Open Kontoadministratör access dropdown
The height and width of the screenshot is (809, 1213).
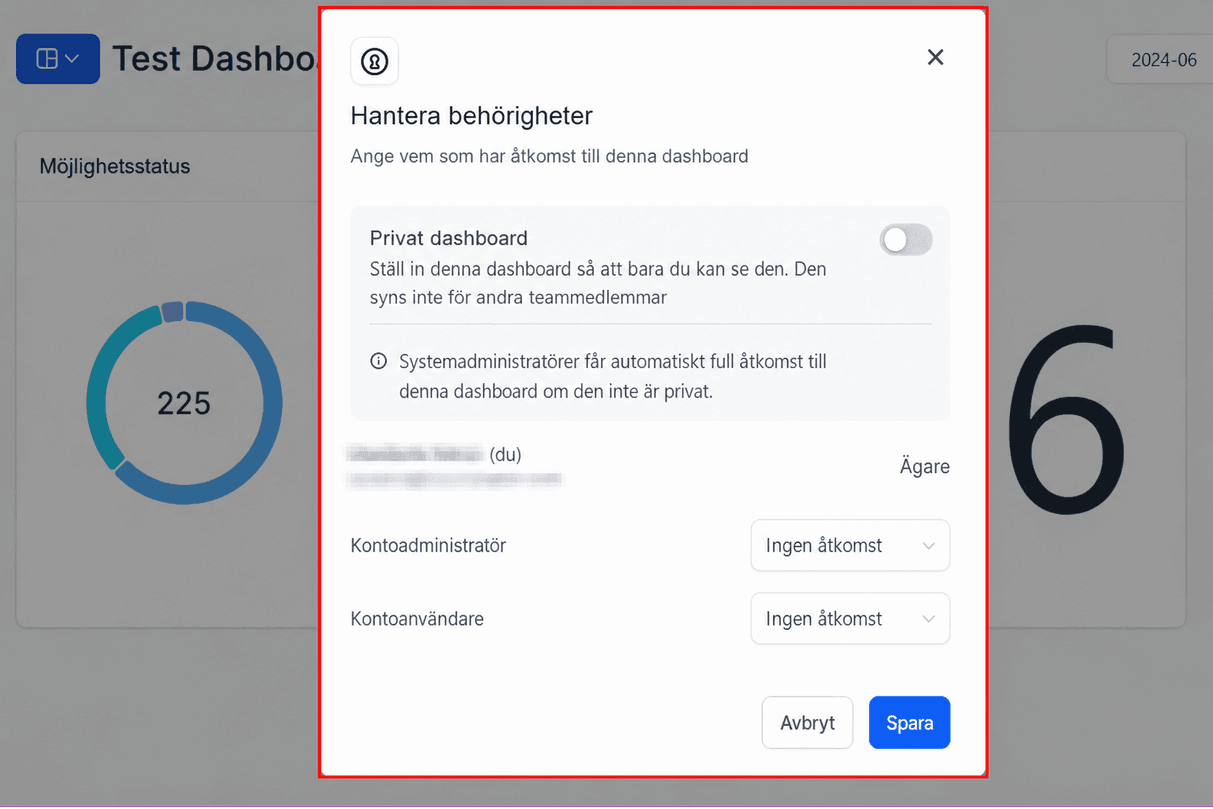(850, 546)
